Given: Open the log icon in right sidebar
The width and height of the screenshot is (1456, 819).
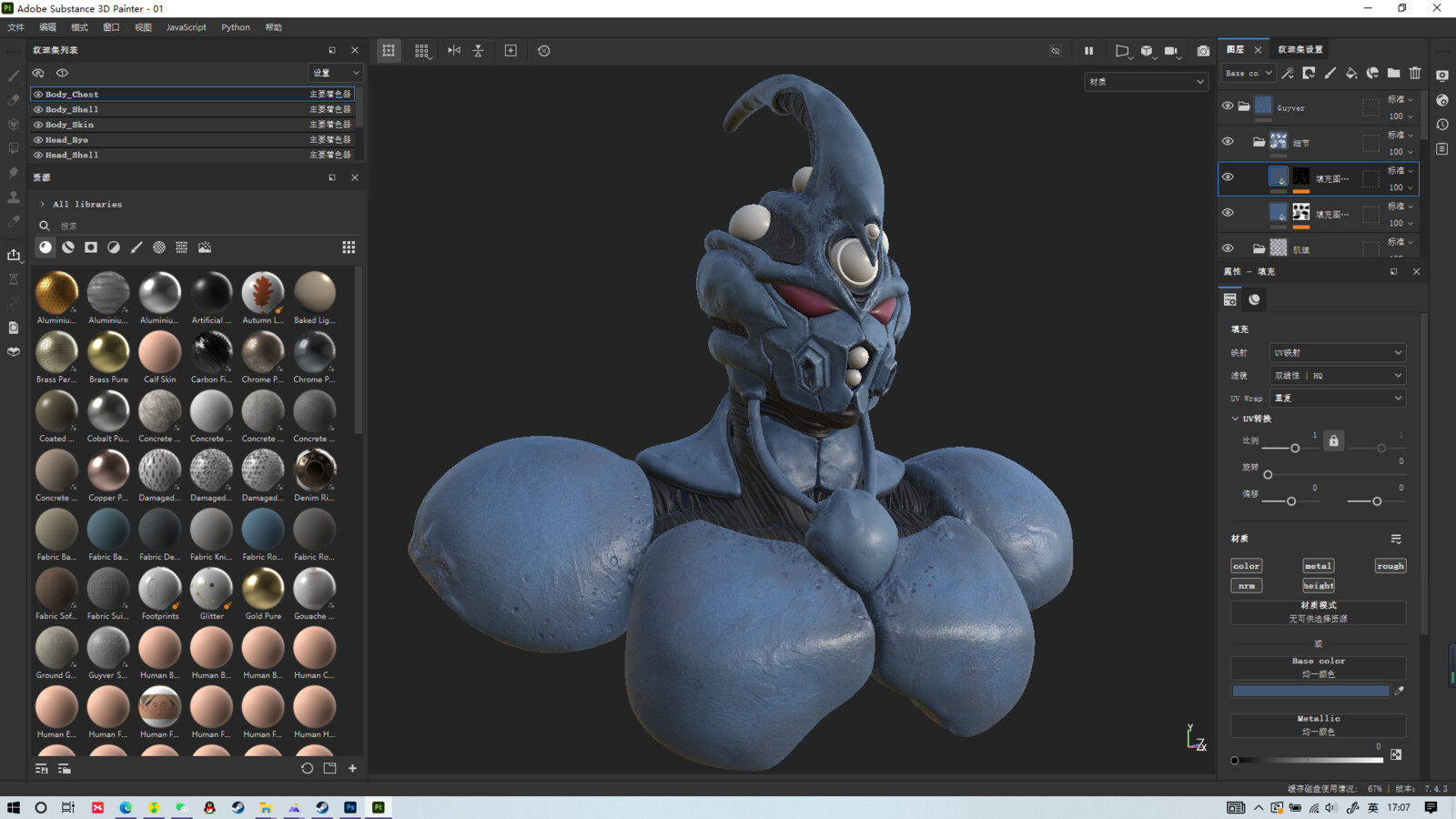Looking at the screenshot, I should [x=1442, y=148].
